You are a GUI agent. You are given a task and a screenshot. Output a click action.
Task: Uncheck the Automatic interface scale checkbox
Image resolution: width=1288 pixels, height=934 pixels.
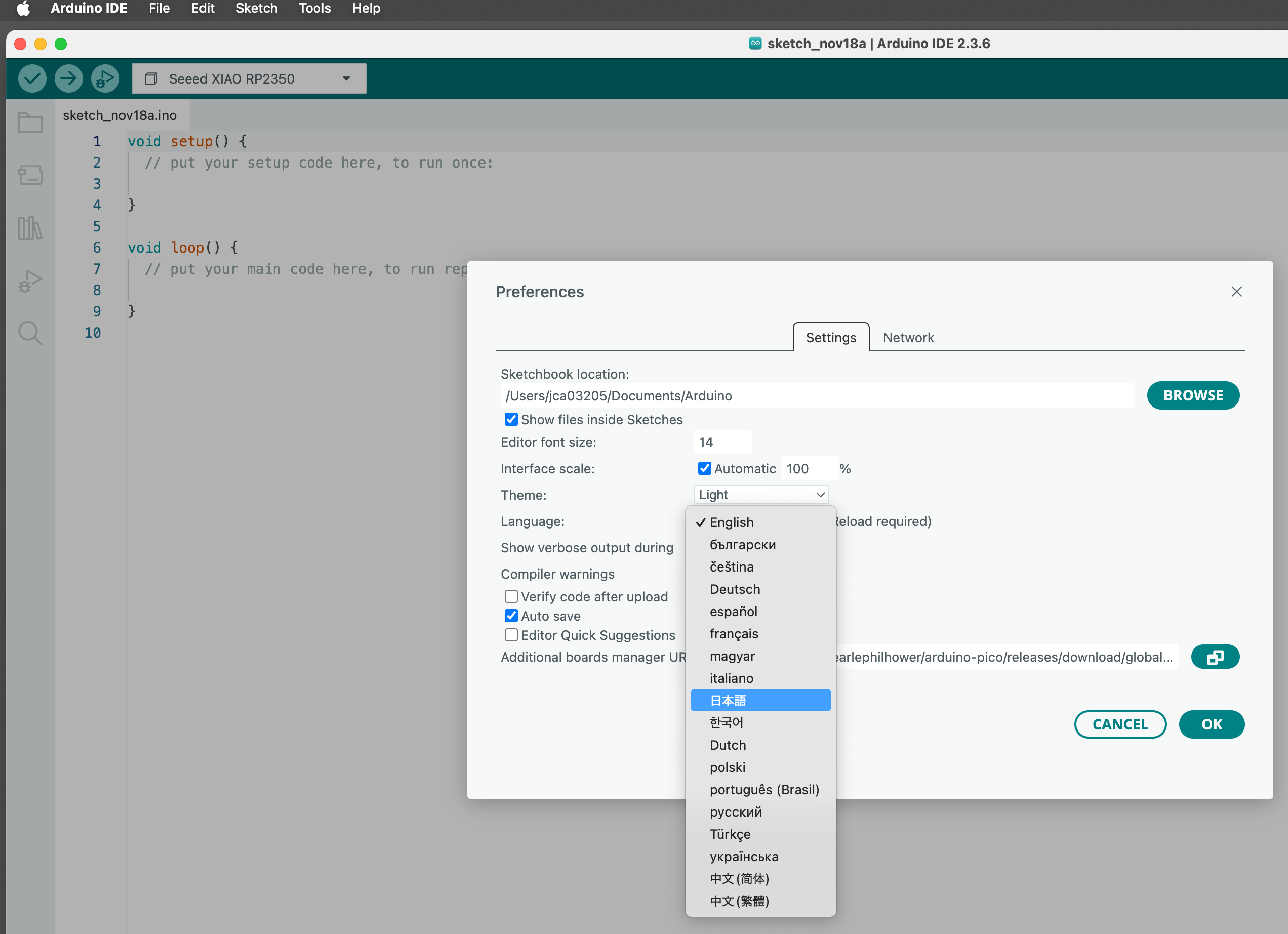[x=704, y=468]
